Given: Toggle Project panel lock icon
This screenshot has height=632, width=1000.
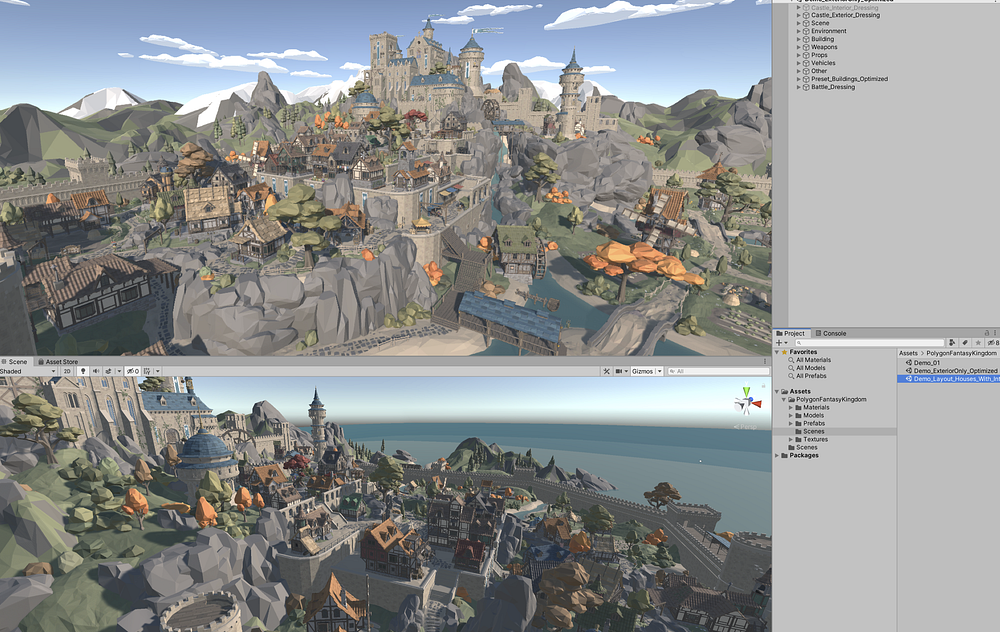Looking at the screenshot, I should click(987, 333).
